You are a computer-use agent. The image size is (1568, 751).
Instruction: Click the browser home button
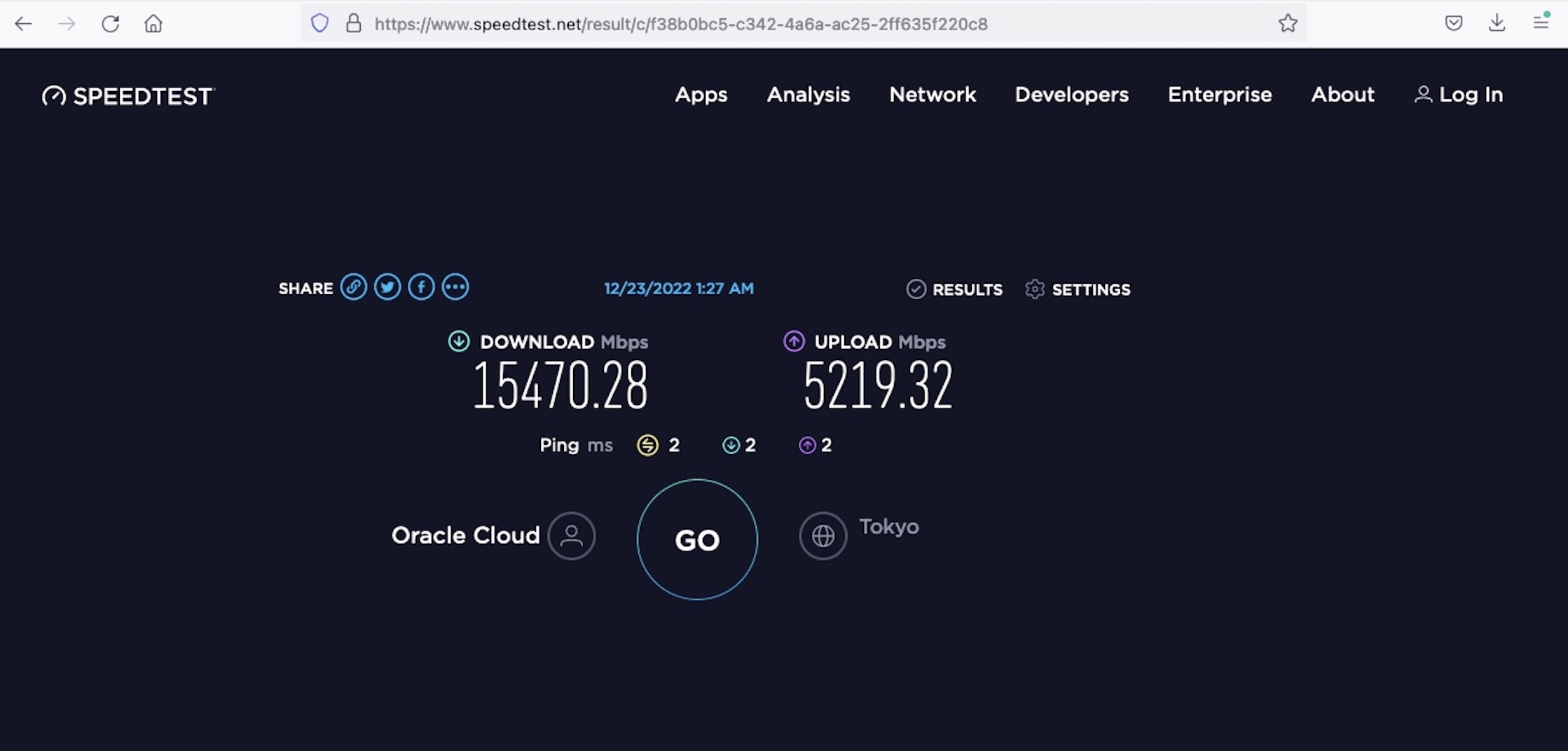click(153, 24)
